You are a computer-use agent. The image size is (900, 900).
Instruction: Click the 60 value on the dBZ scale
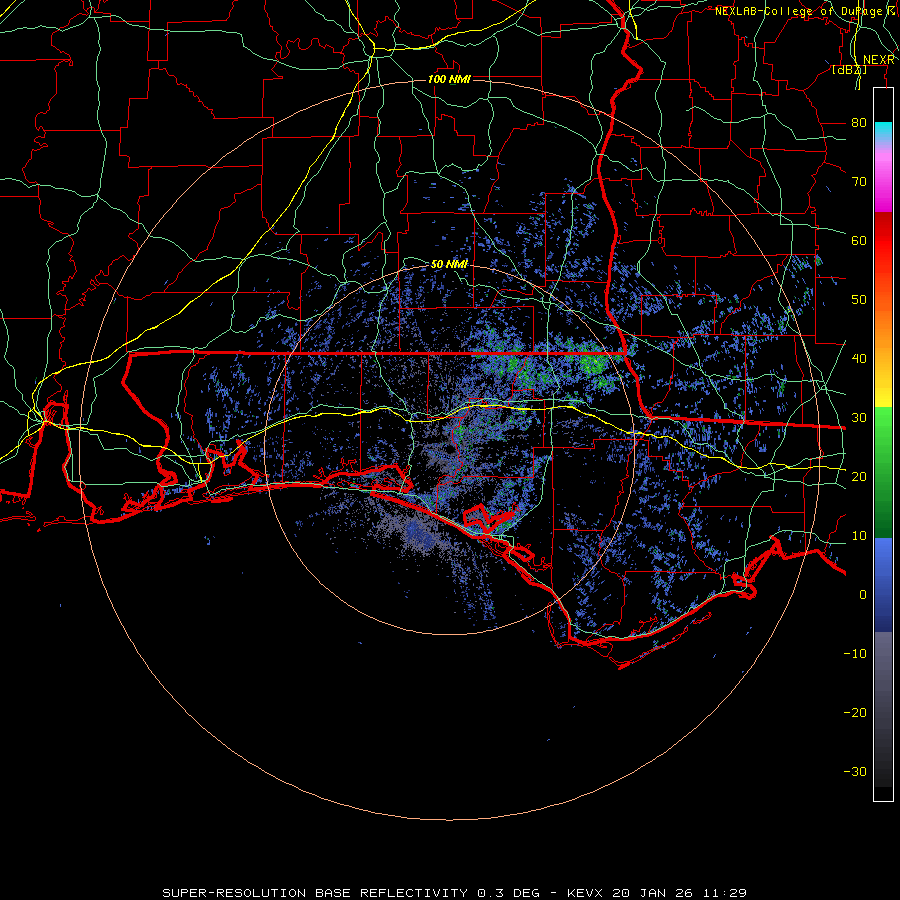(859, 241)
